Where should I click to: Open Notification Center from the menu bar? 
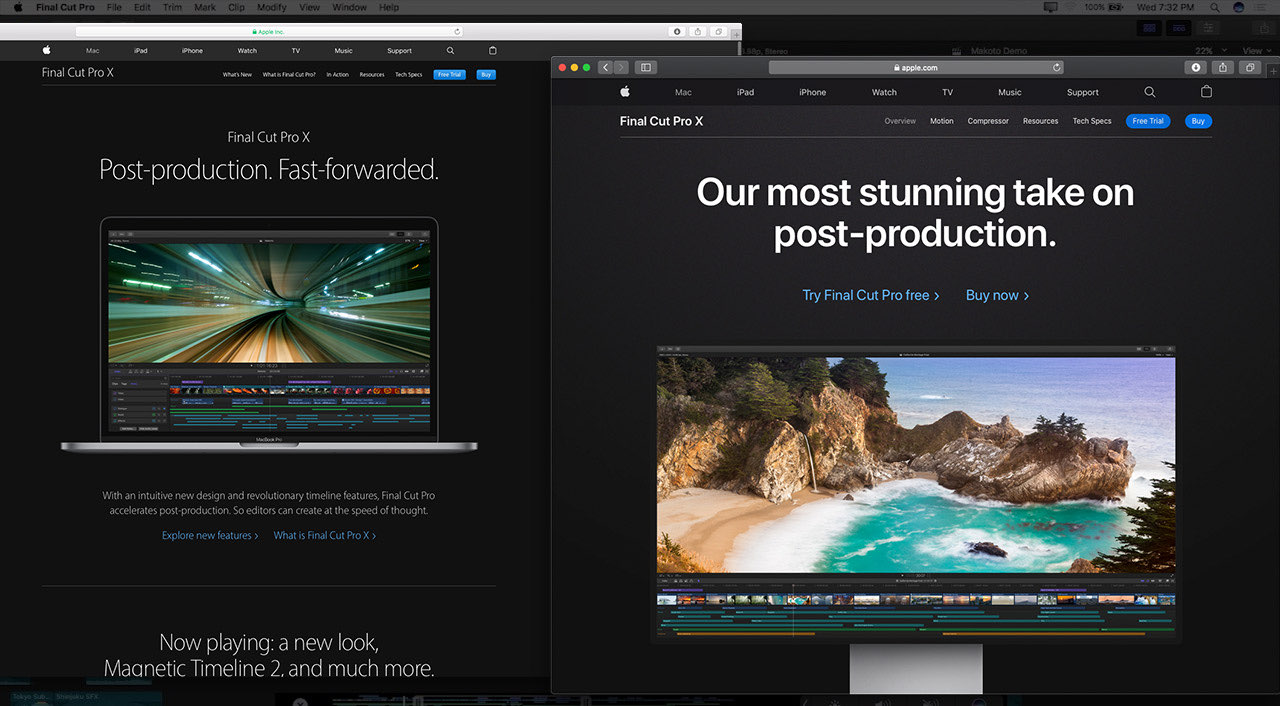pyautogui.click(x=1263, y=7)
